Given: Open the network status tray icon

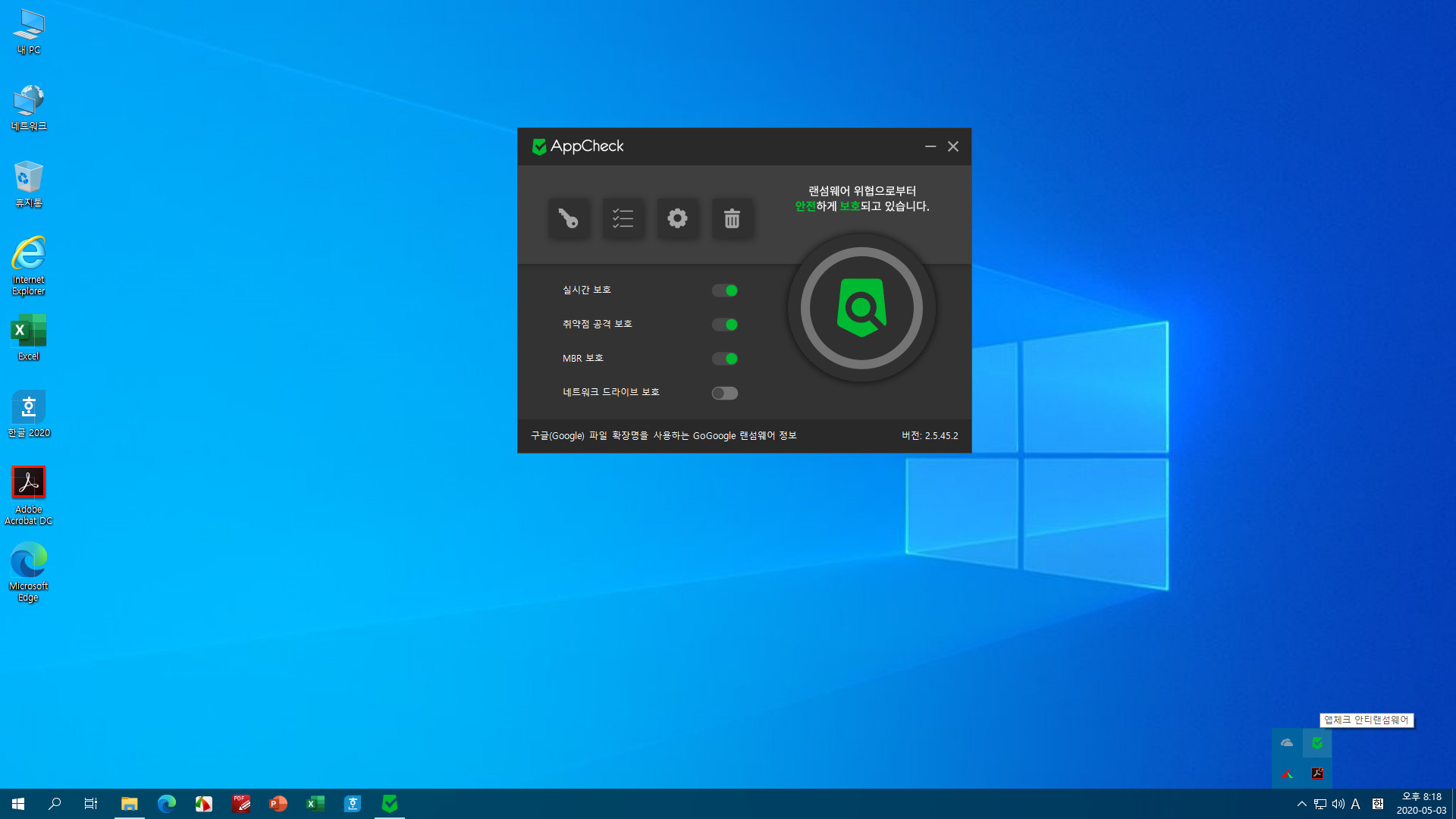Looking at the screenshot, I should 1320,804.
